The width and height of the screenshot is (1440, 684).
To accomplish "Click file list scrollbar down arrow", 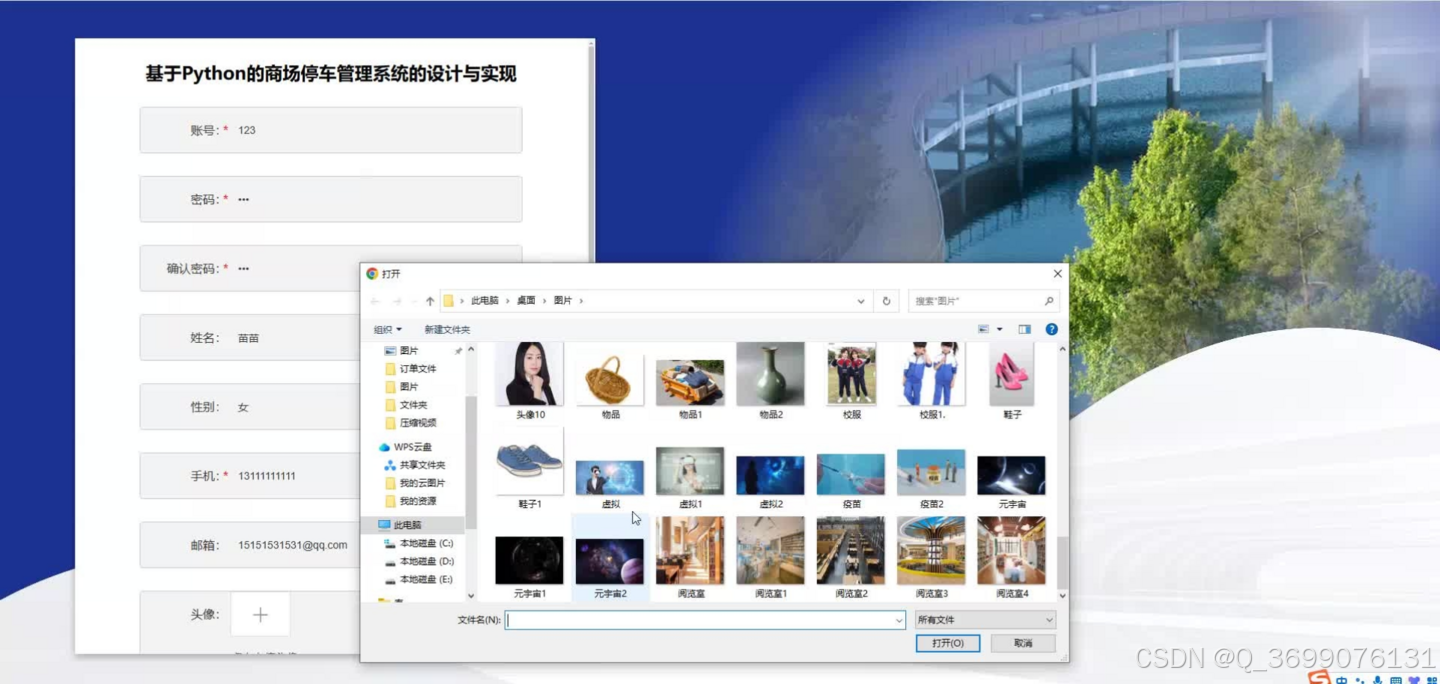I will point(1062,595).
